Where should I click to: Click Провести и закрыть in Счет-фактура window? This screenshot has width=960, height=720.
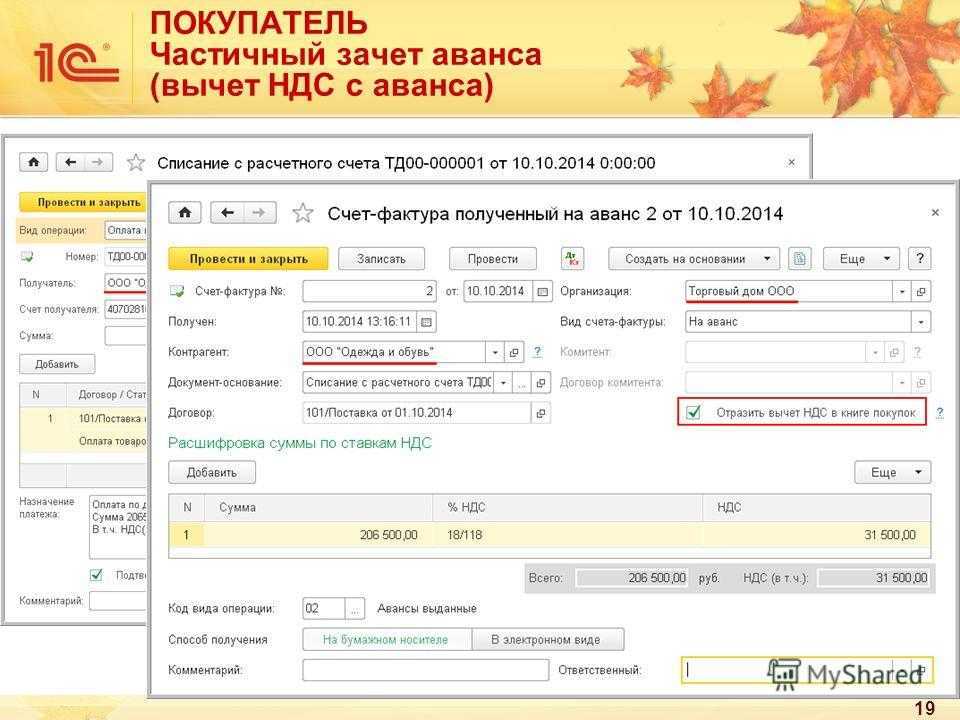click(x=249, y=259)
